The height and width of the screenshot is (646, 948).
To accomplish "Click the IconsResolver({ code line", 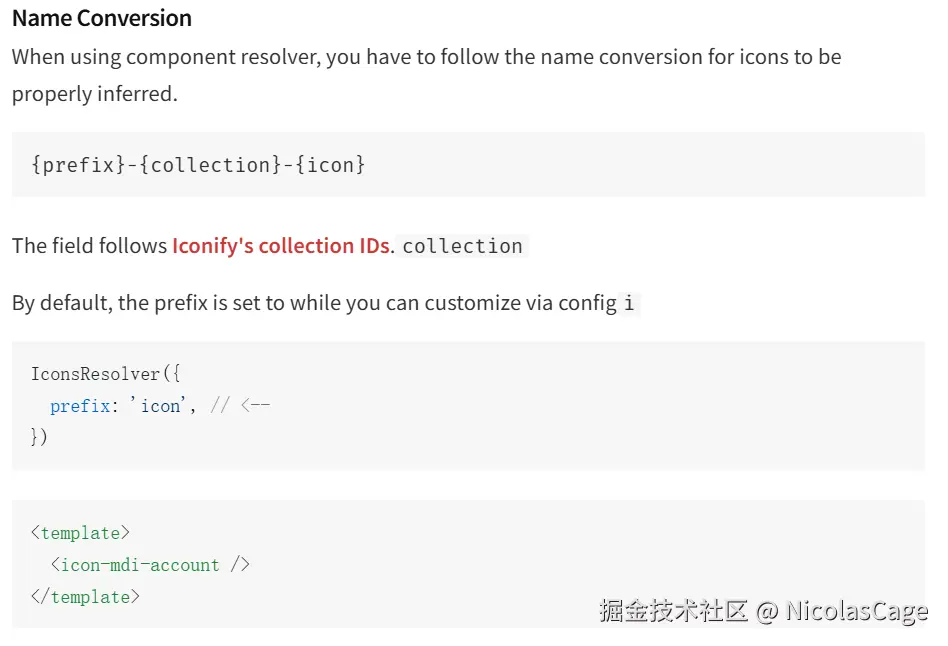I will pyautogui.click(x=105, y=374).
